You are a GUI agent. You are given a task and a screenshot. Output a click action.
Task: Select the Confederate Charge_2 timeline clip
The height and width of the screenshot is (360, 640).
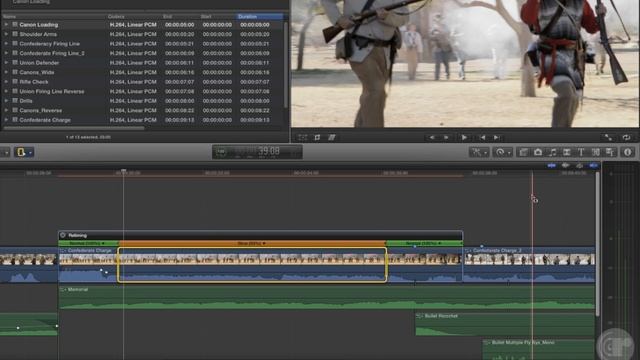tap(529, 264)
